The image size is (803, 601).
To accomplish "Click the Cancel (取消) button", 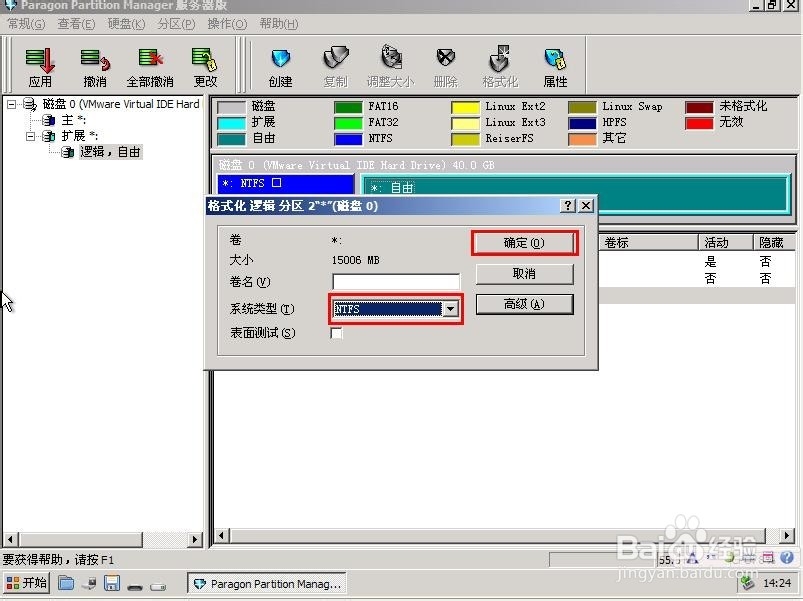I will click(524, 274).
